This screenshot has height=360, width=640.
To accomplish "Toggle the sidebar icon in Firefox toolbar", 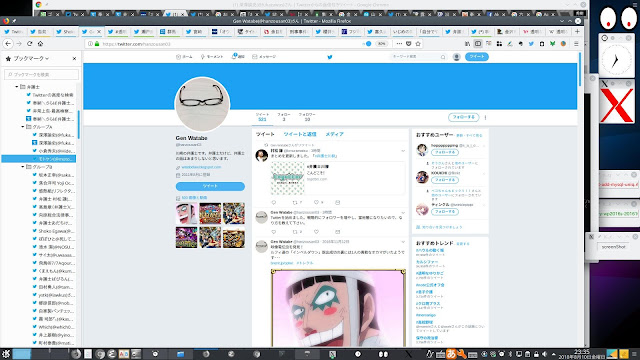I will pos(478,44).
